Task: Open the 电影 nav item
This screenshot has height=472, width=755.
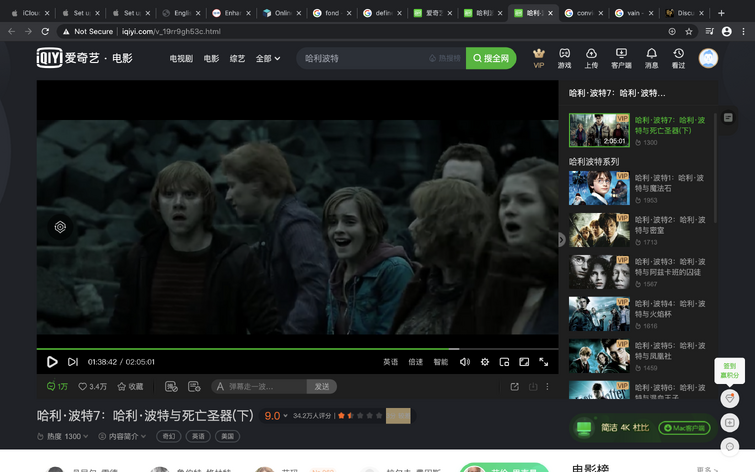Action: point(211,58)
